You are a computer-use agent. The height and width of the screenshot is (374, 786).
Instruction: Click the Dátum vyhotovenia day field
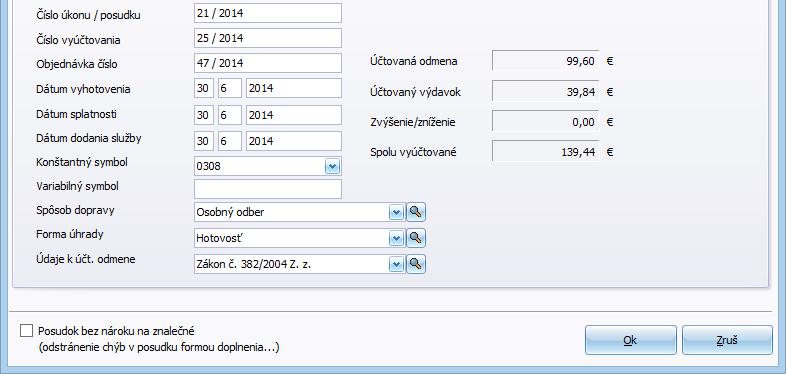pos(204,88)
